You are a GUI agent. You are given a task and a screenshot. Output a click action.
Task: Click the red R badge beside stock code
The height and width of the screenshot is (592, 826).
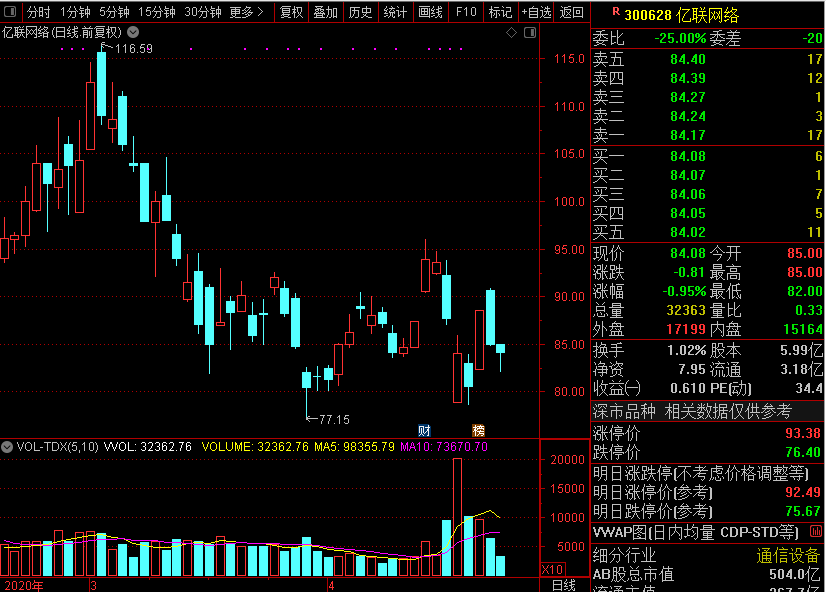[x=616, y=11]
